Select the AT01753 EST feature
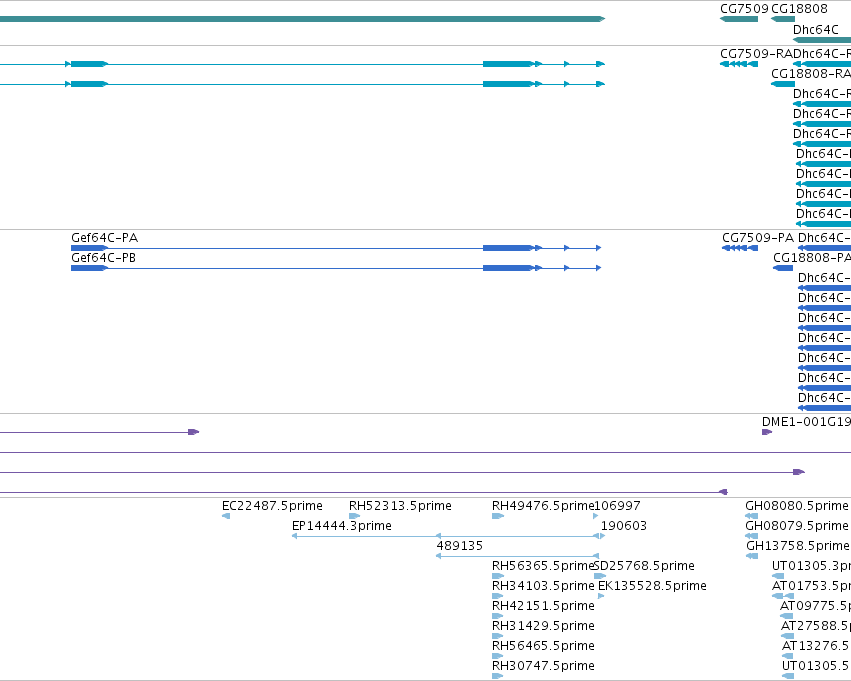The height and width of the screenshot is (681, 851). pos(782,596)
